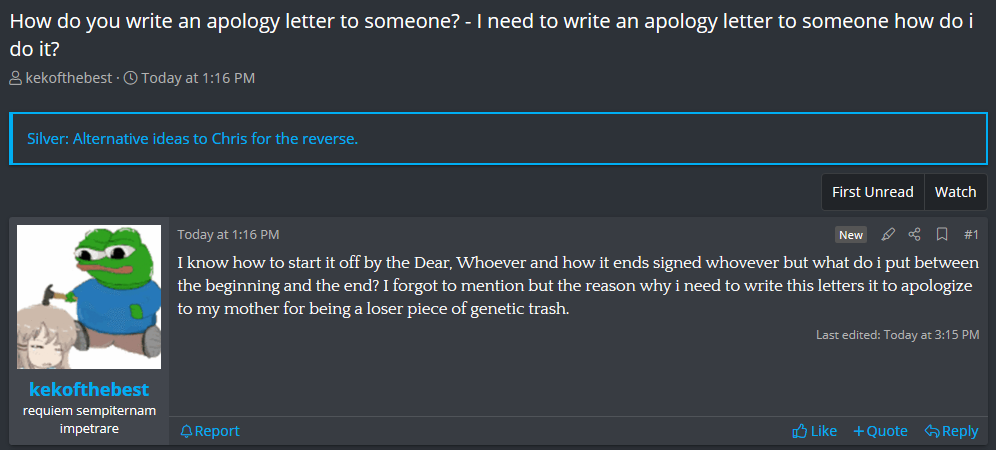Open the post #1 permalink

(971, 235)
